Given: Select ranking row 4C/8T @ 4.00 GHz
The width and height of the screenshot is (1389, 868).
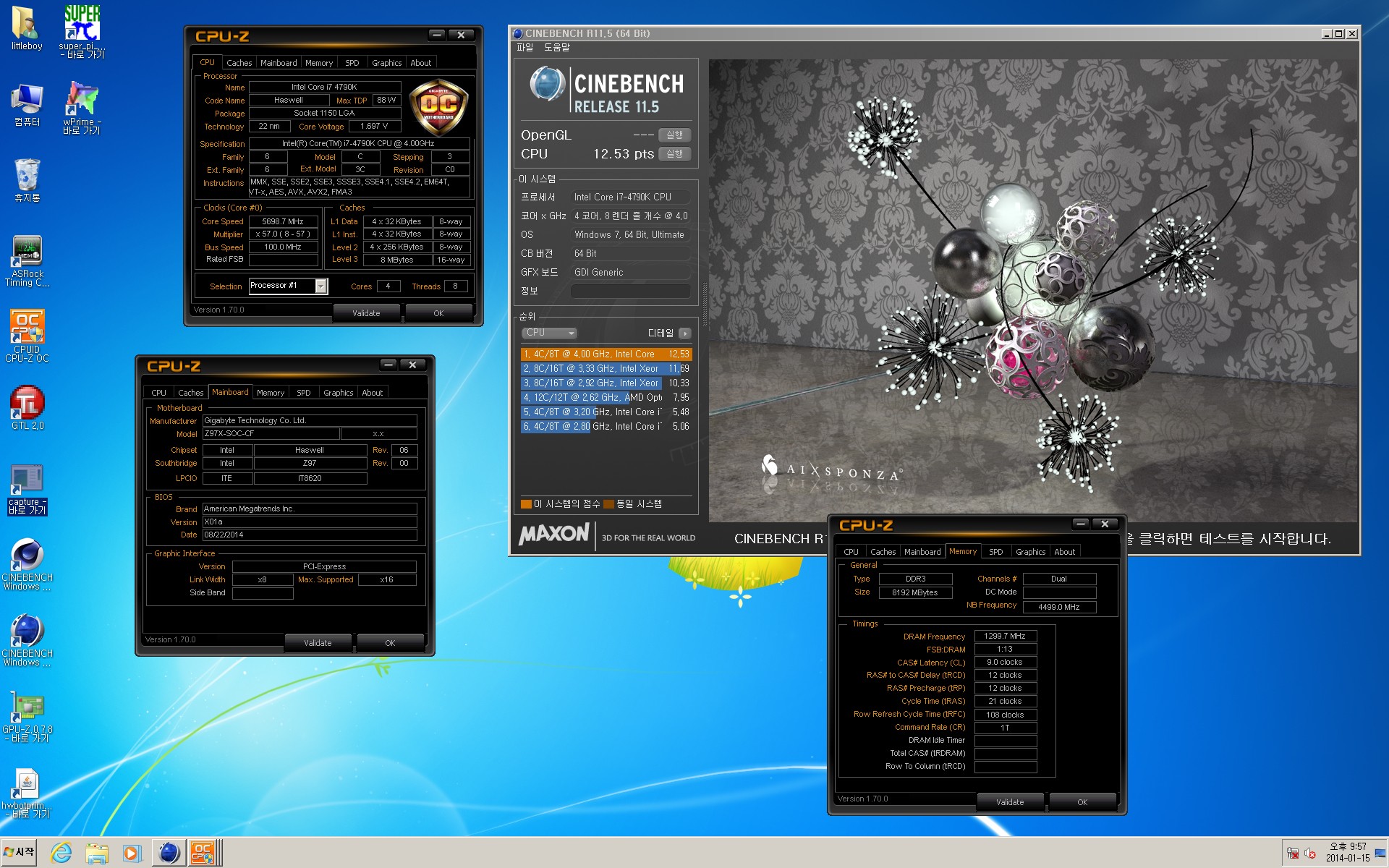Looking at the screenshot, I should click(606, 354).
